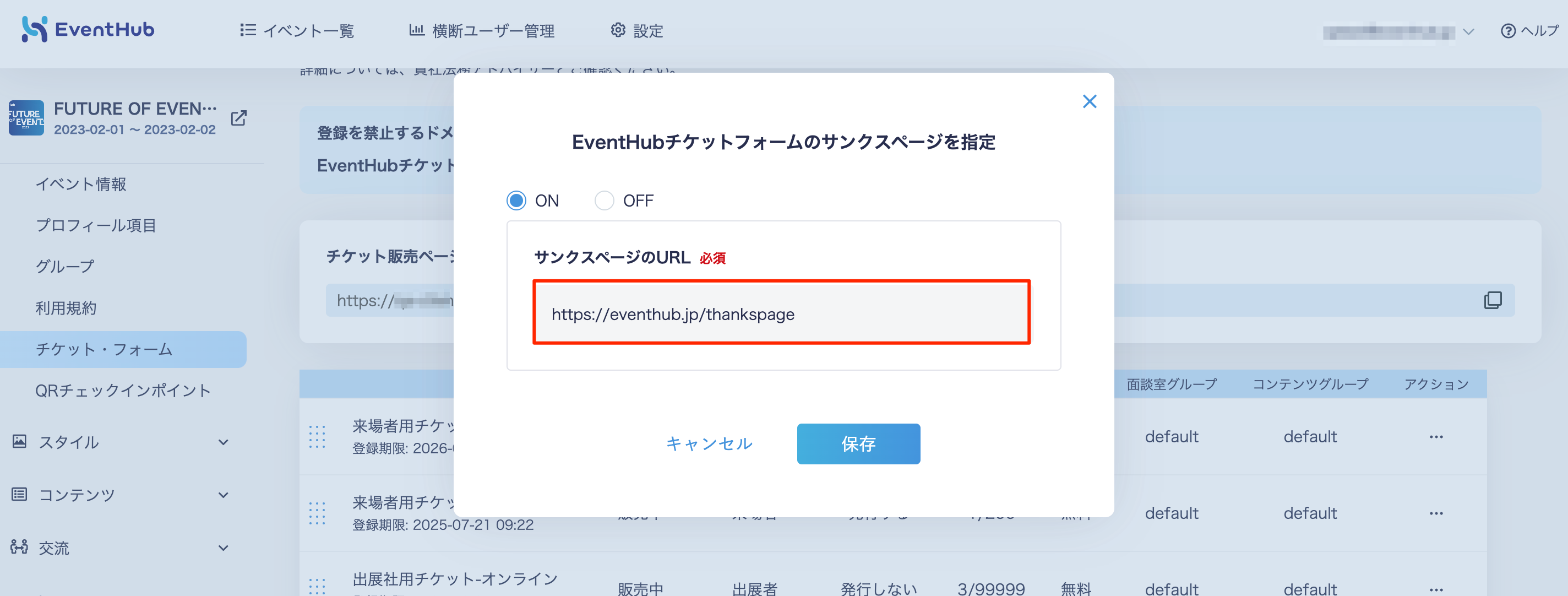Viewport: 1568px width, 596px height.
Task: Click the 設定 gear icon
Action: [618, 29]
